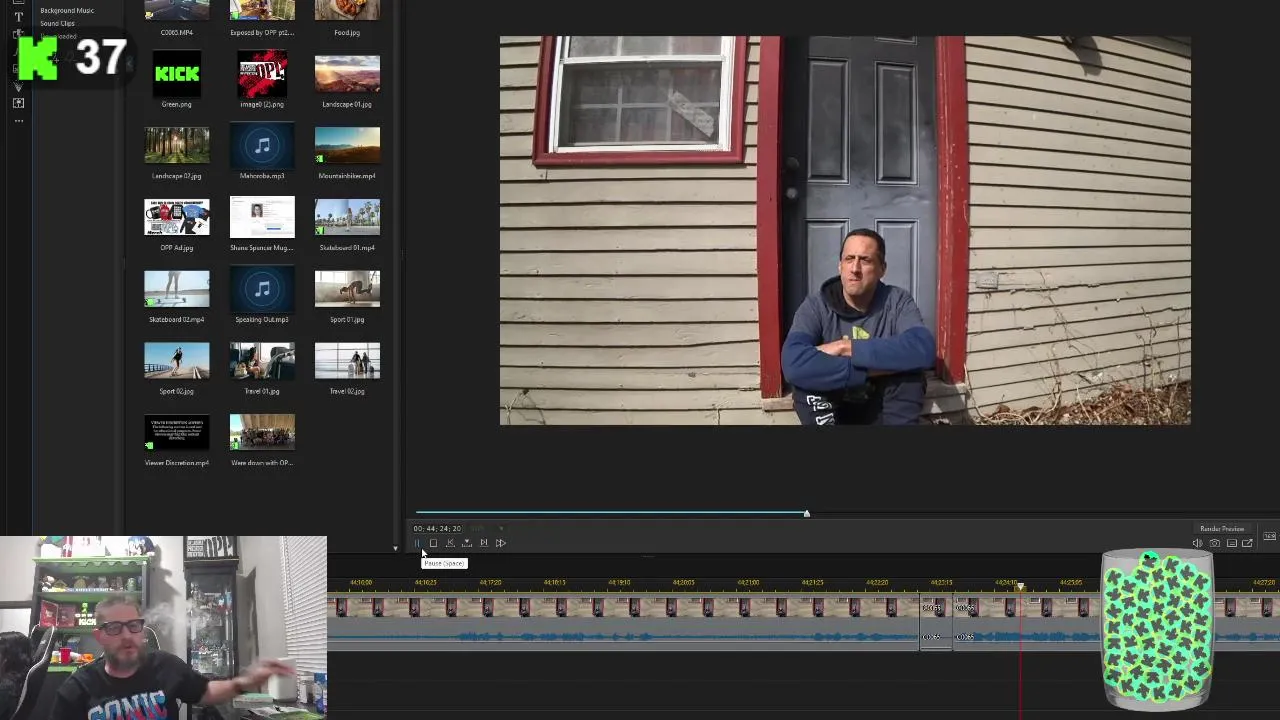The image size is (1280, 720).
Task: Click the fast forward button
Action: point(501,543)
